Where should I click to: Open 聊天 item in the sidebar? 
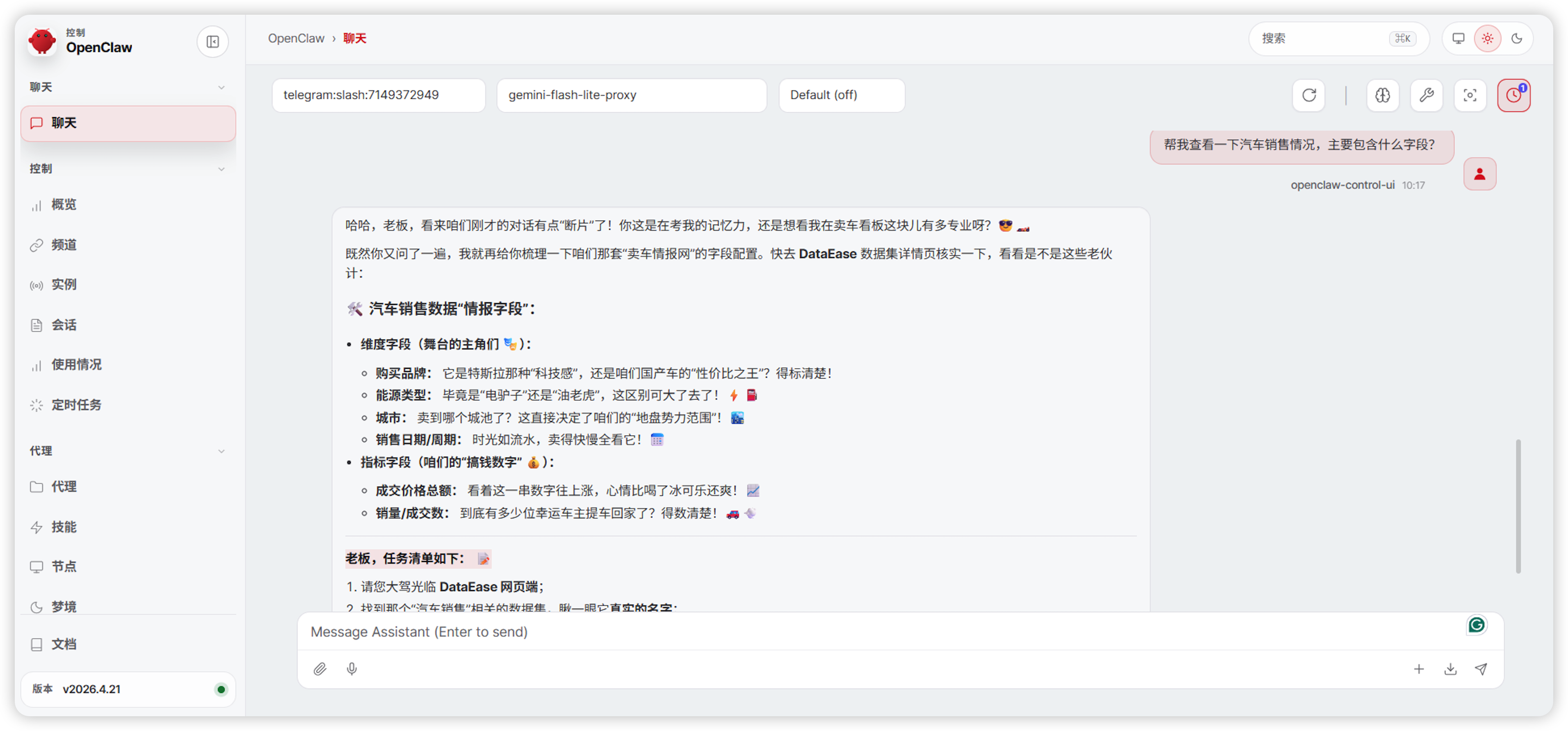[128, 123]
